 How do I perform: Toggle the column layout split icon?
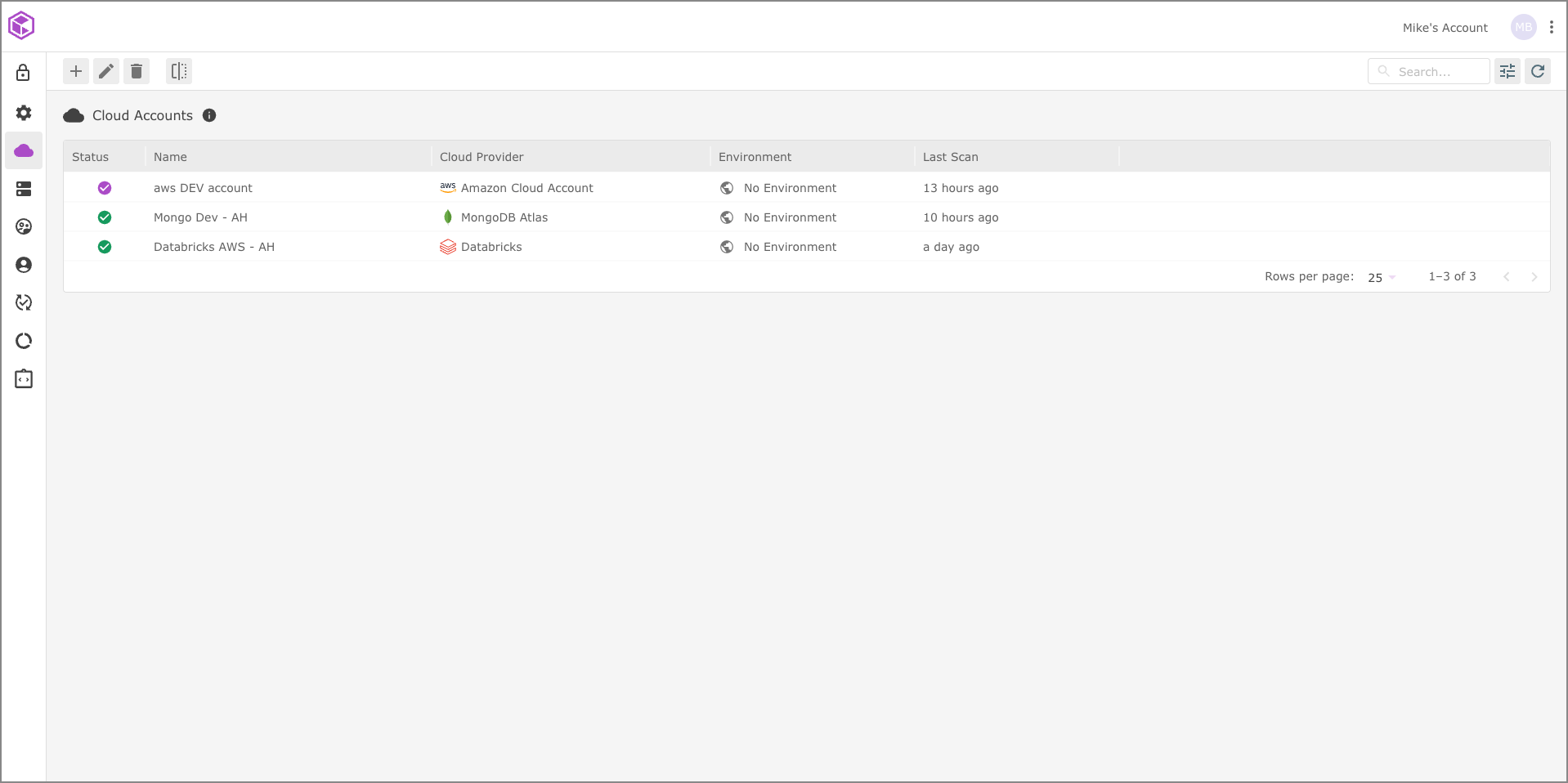click(179, 71)
